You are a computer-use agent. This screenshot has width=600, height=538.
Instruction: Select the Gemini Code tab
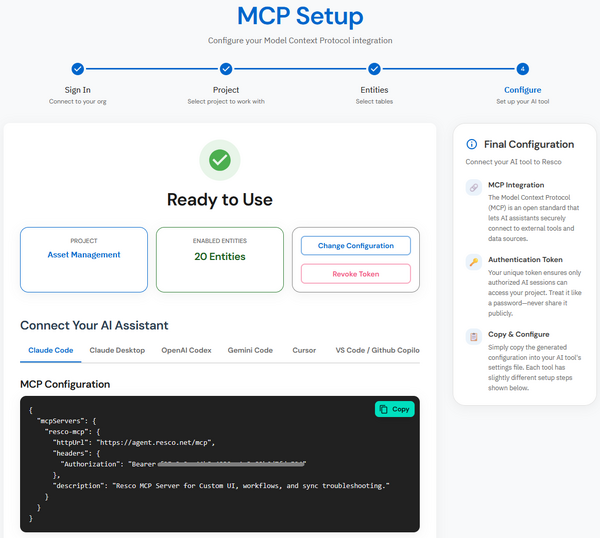click(251, 350)
